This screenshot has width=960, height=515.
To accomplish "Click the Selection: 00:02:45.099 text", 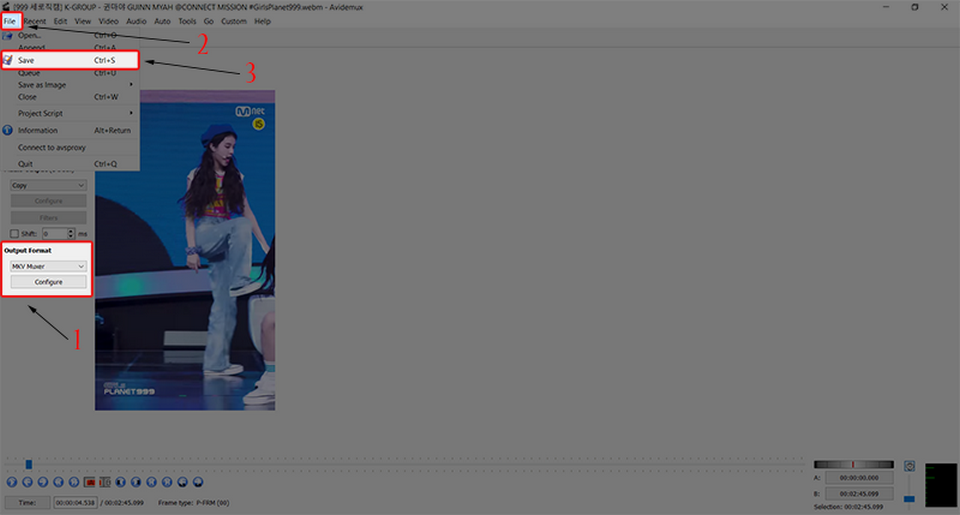I will (849, 507).
